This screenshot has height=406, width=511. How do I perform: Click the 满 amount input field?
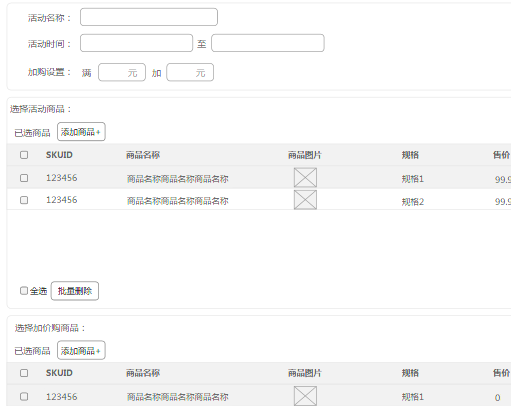(x=122, y=72)
